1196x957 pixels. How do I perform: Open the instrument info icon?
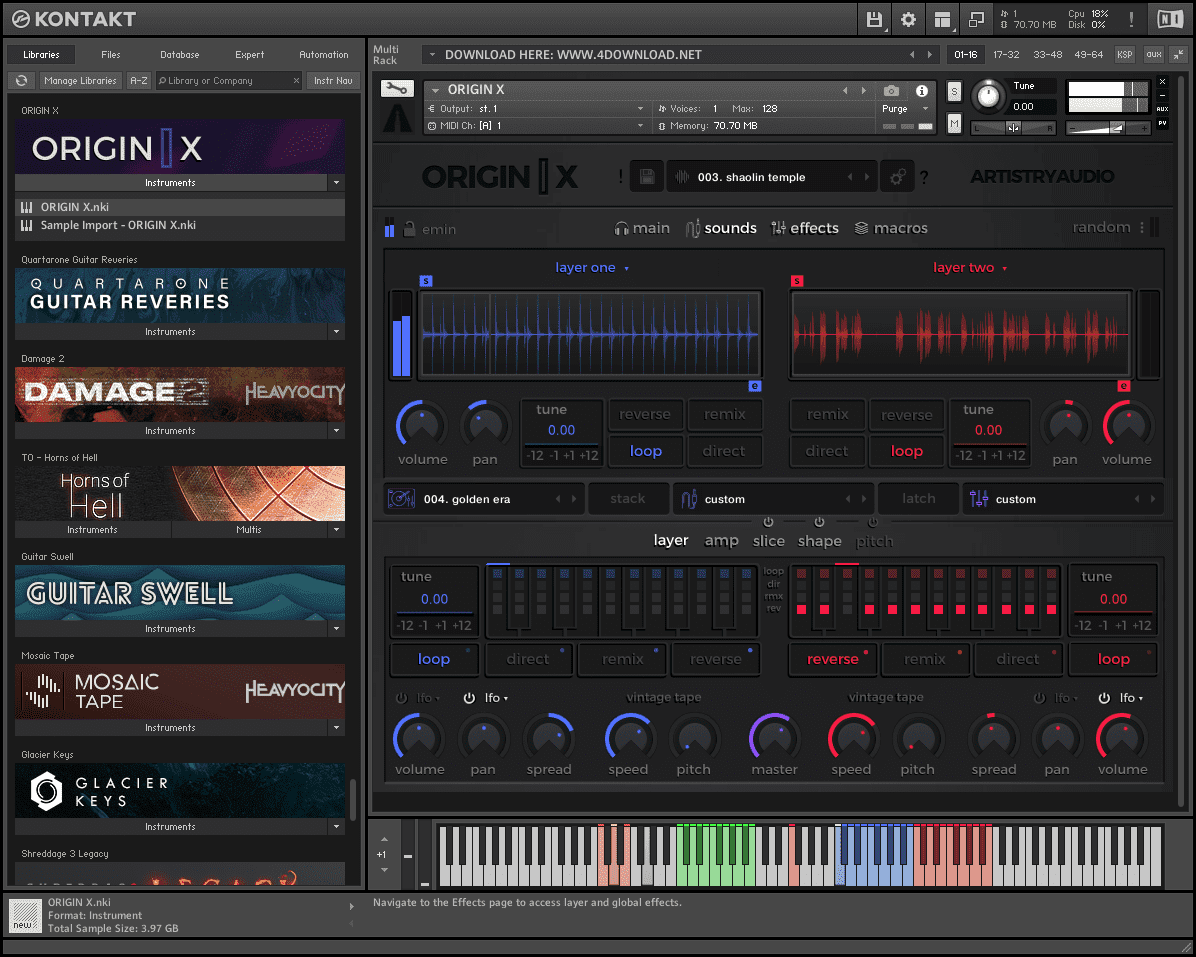[922, 91]
